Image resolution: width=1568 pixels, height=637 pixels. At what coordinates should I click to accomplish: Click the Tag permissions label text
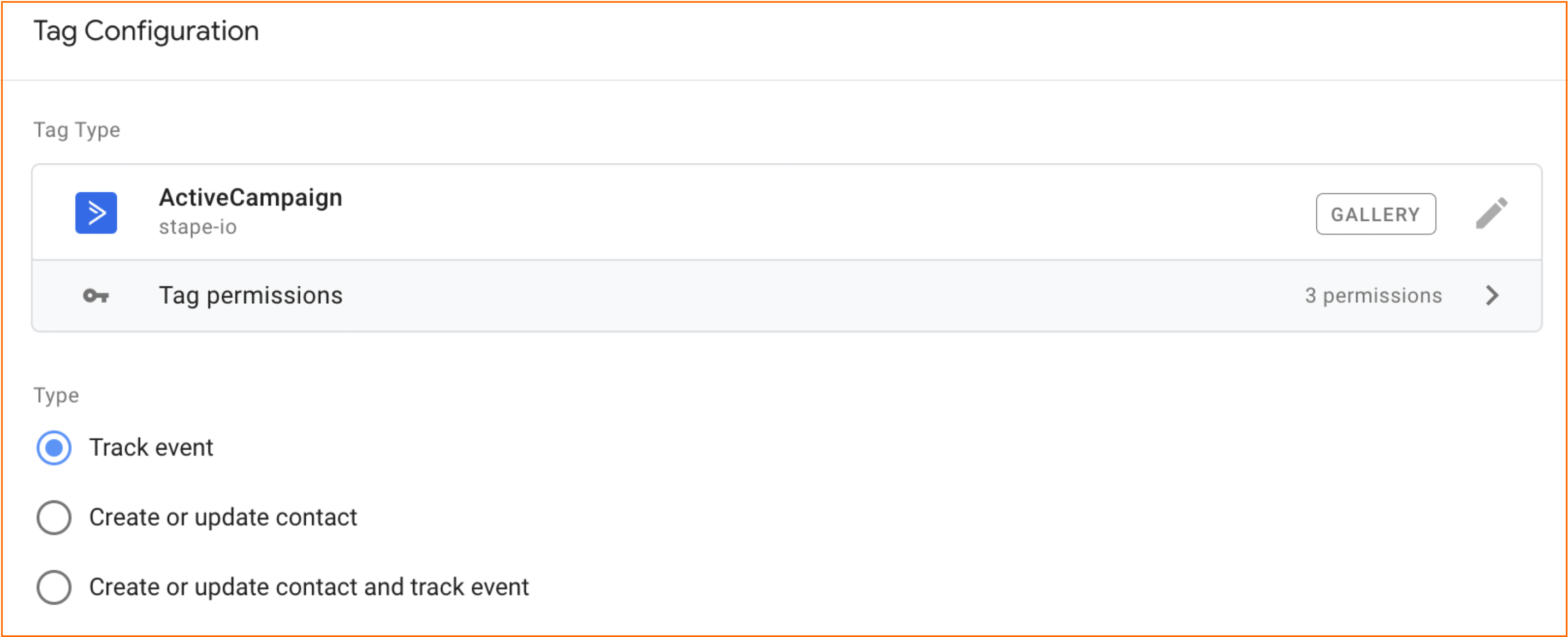(x=251, y=296)
